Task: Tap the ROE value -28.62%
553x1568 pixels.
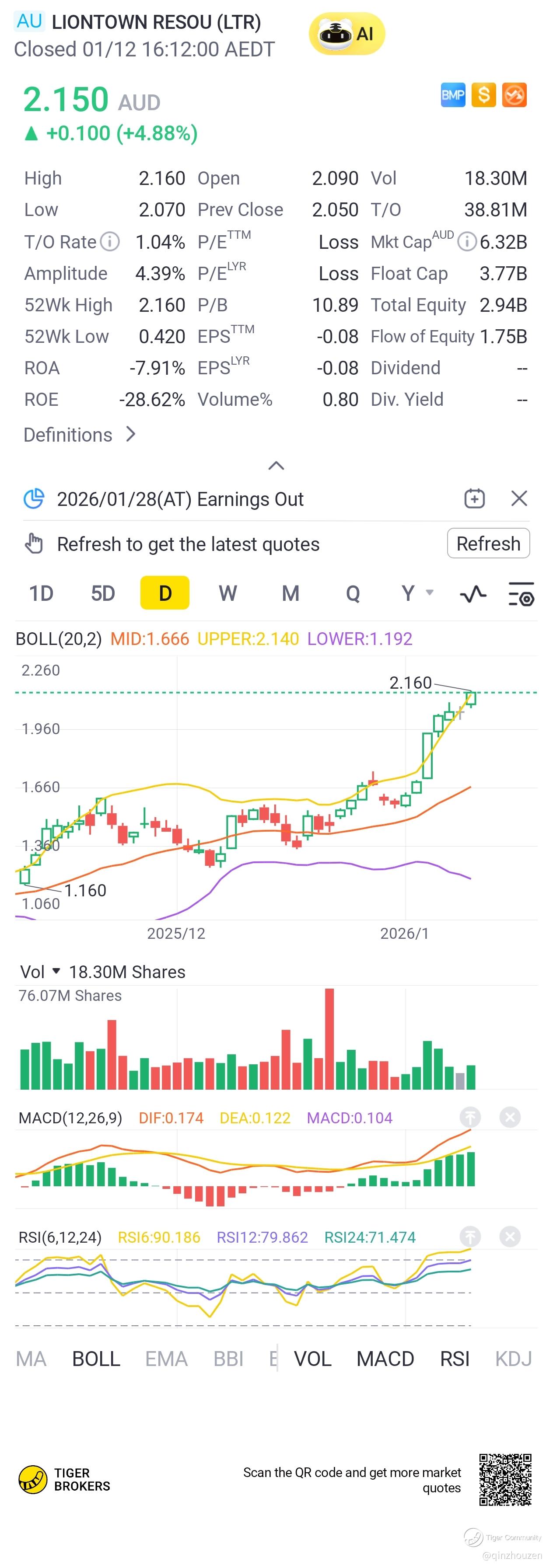Action: 152,399
